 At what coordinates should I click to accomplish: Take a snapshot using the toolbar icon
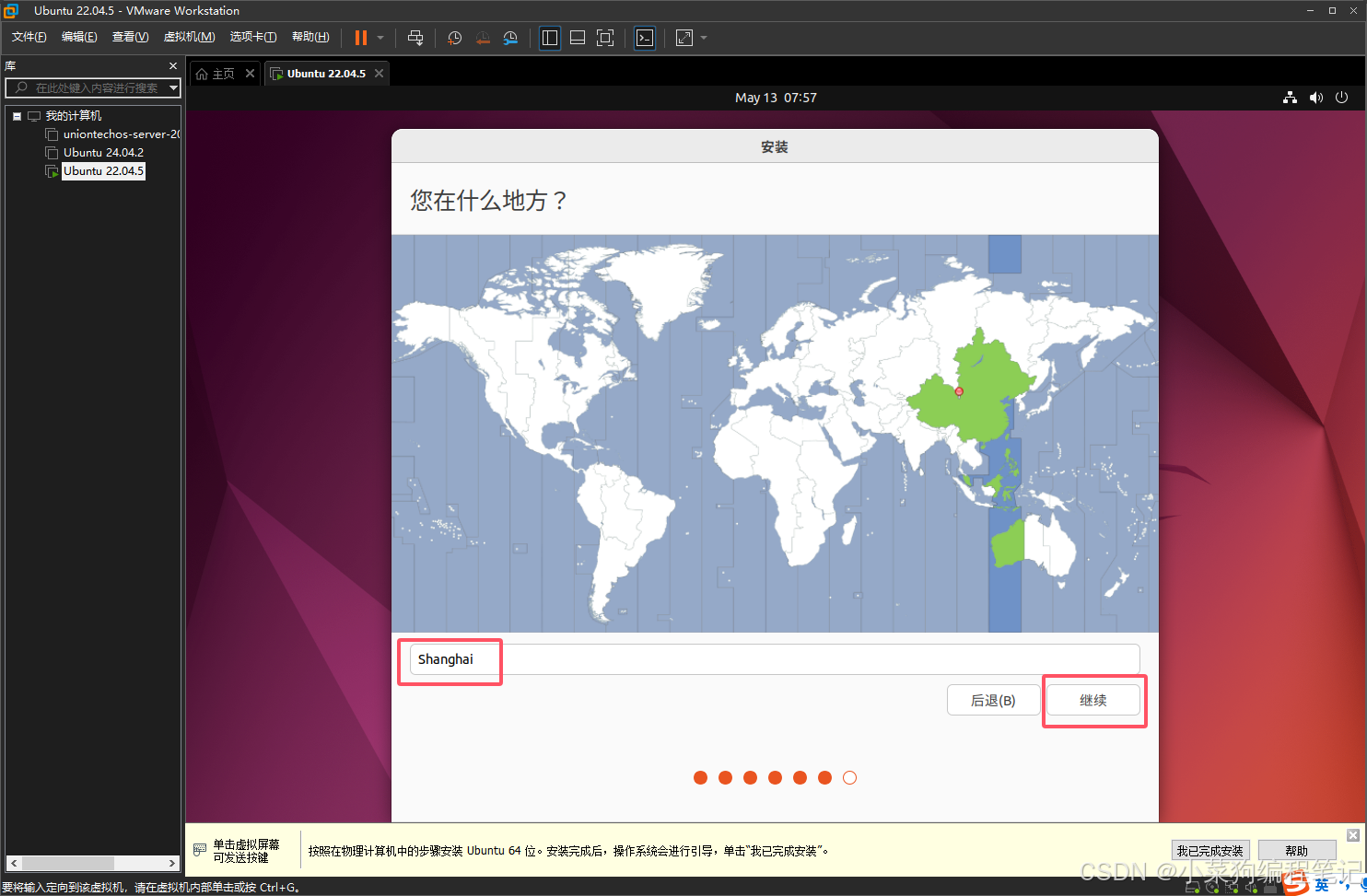453,38
